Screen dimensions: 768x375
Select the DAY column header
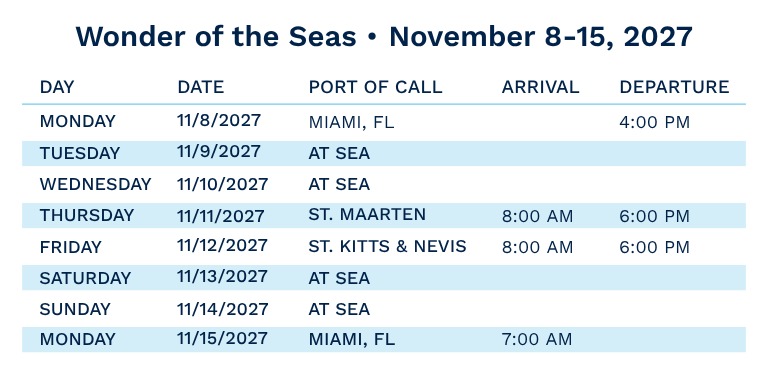[x=57, y=87]
